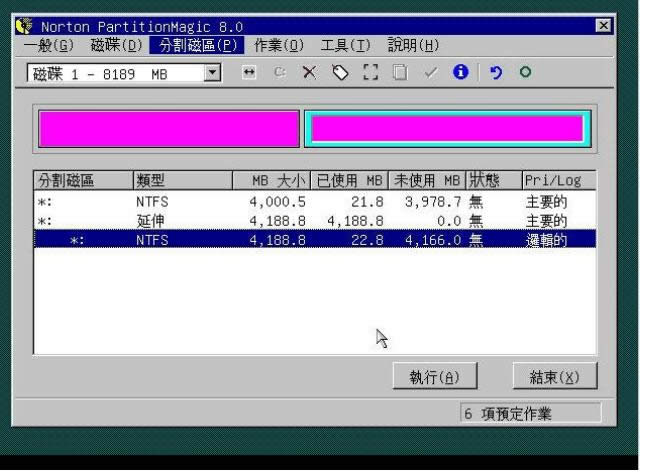Open the 作業 menu
The image size is (646, 475).
tap(278, 45)
